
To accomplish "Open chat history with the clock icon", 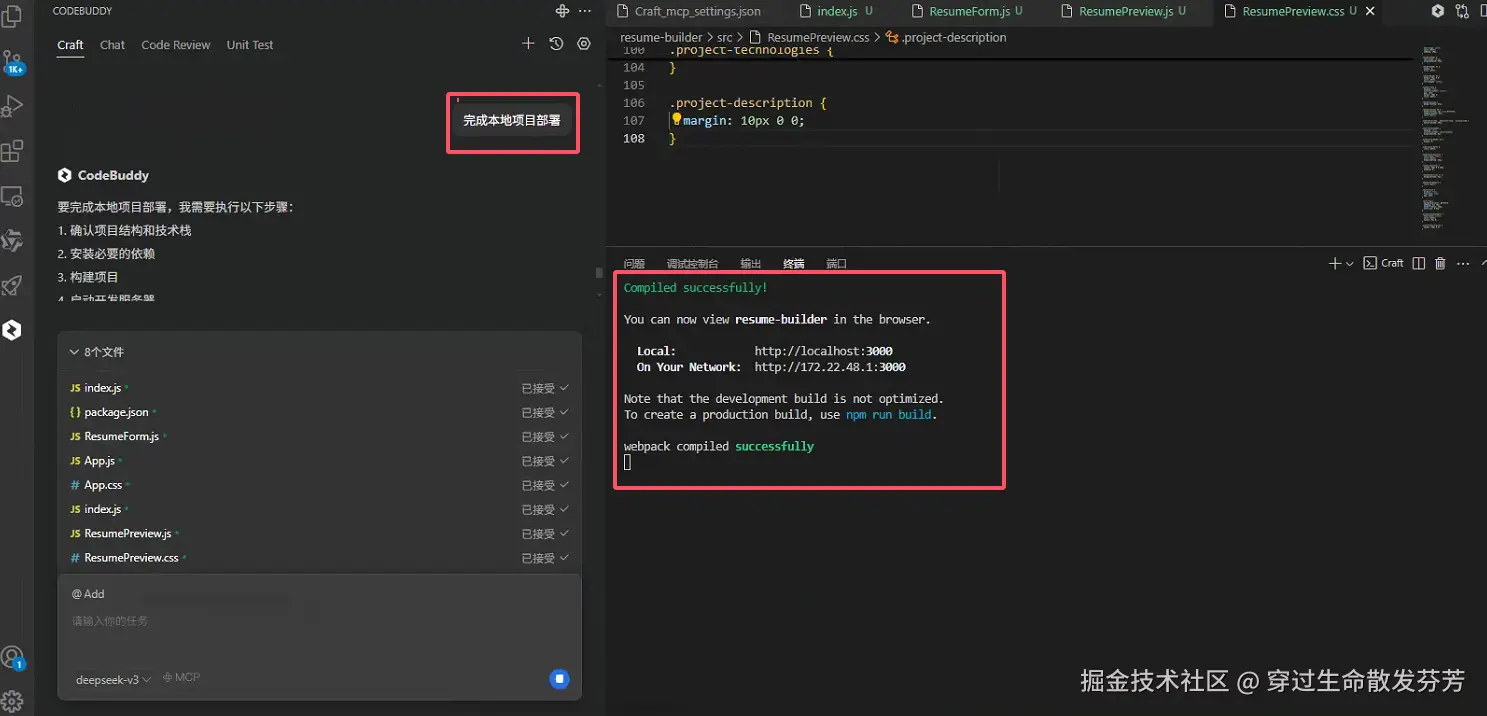I will coord(557,44).
